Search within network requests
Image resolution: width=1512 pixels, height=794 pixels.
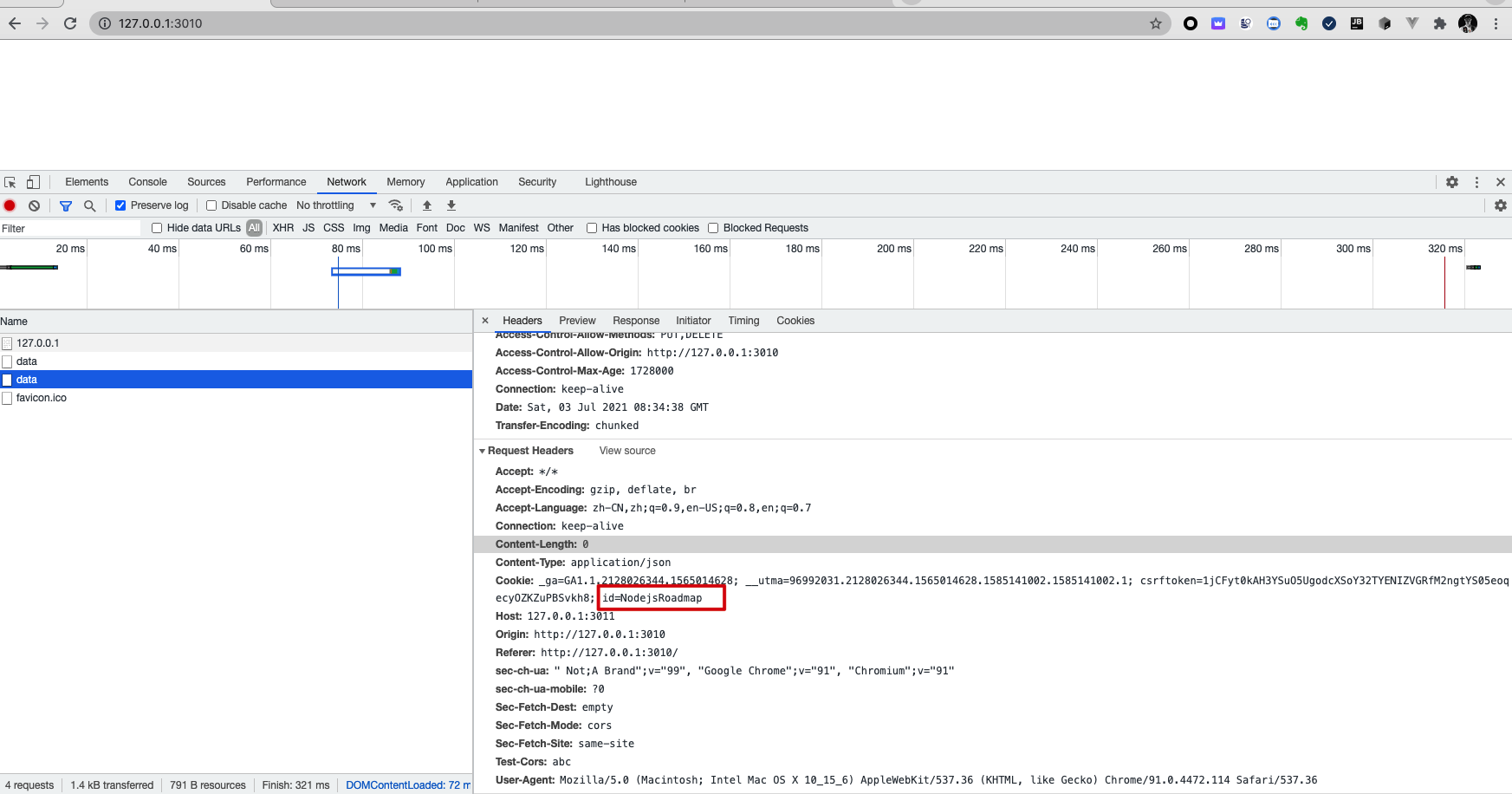coord(90,205)
